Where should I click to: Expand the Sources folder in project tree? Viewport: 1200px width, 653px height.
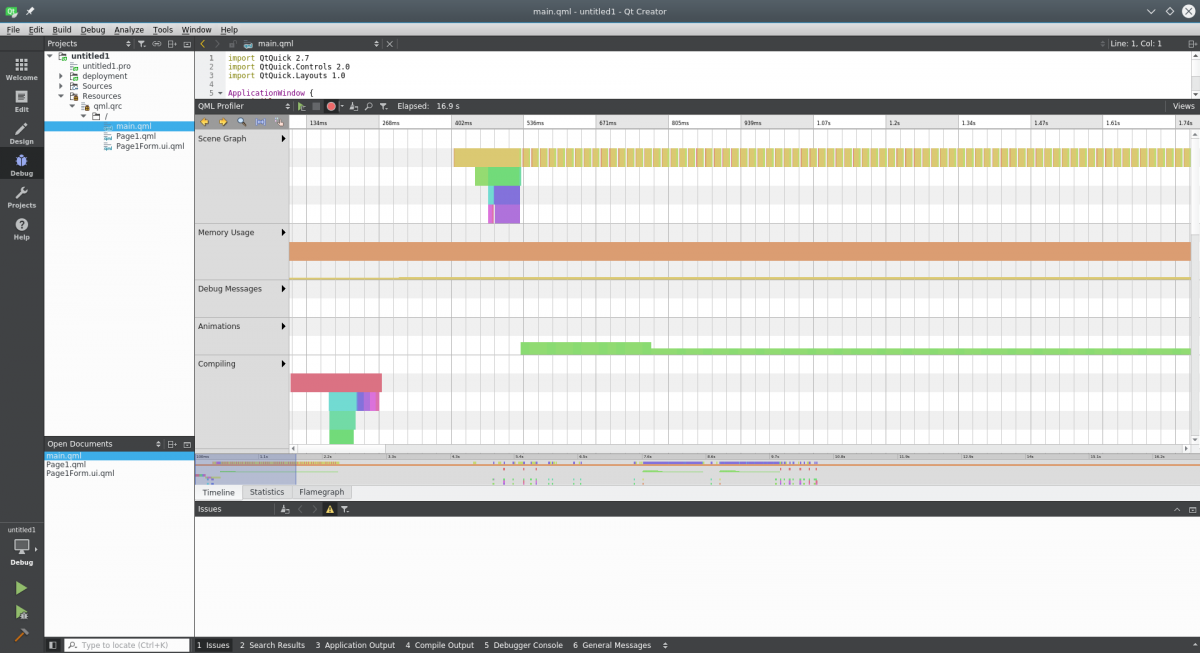[x=61, y=86]
